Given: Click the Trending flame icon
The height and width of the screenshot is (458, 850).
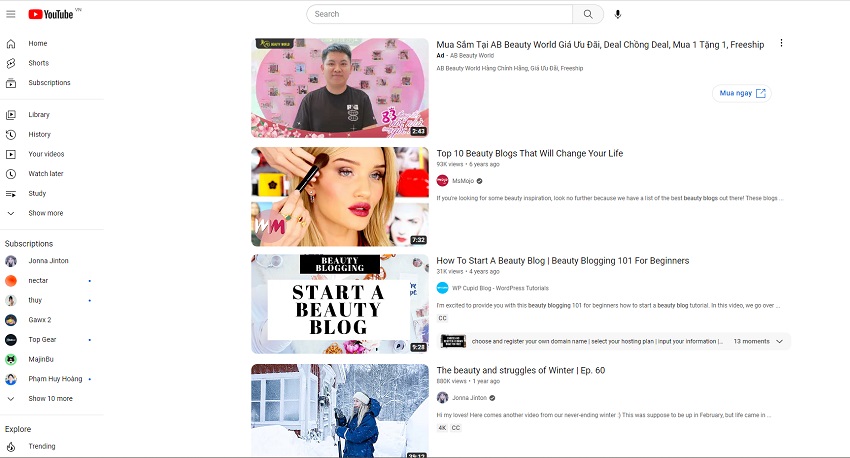Looking at the screenshot, I should pos(11,447).
